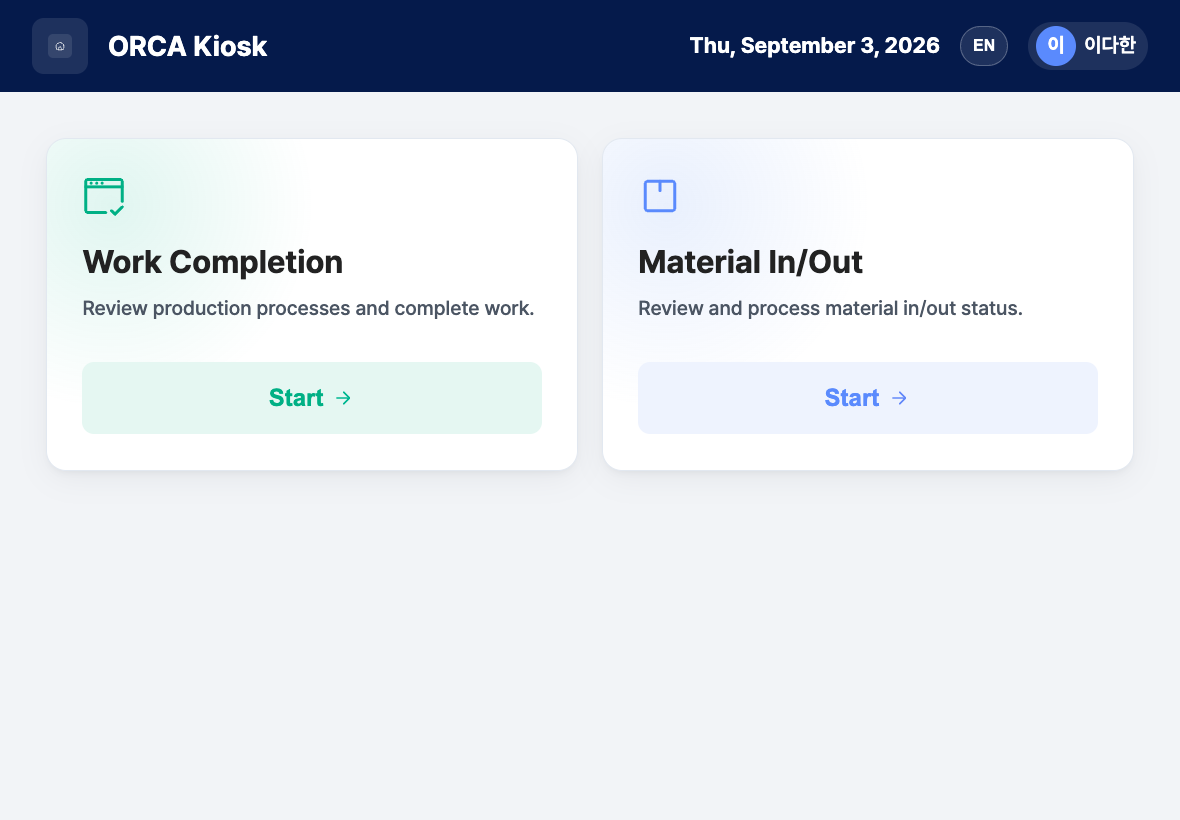This screenshot has width=1180, height=820.
Task: Click the green Start label text
Action: pos(296,398)
